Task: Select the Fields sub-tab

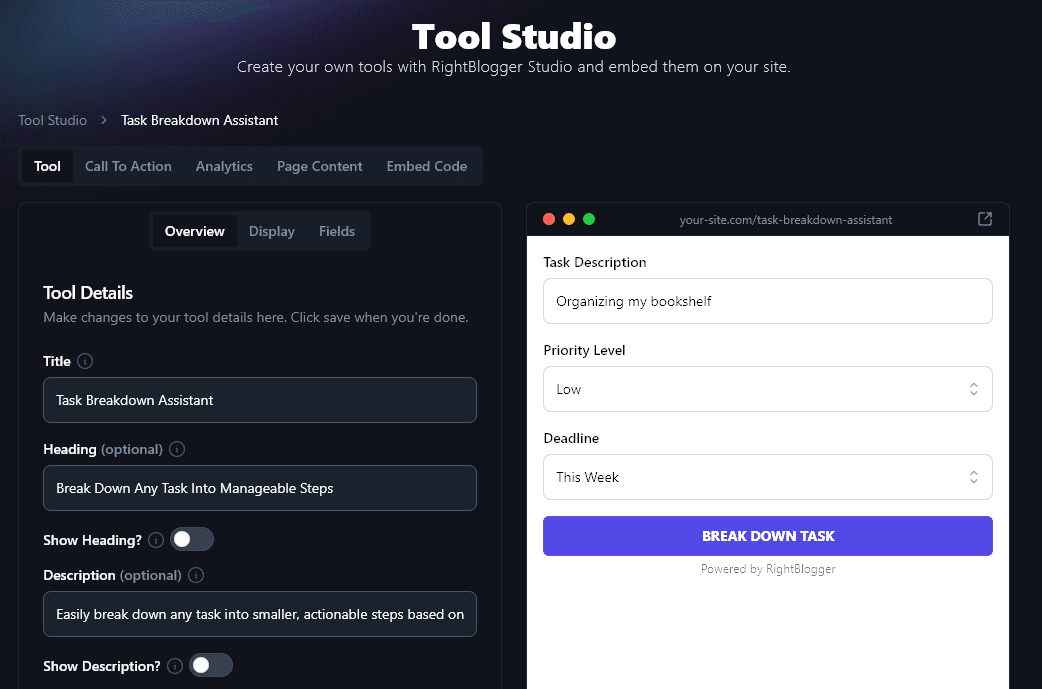Action: pyautogui.click(x=337, y=231)
